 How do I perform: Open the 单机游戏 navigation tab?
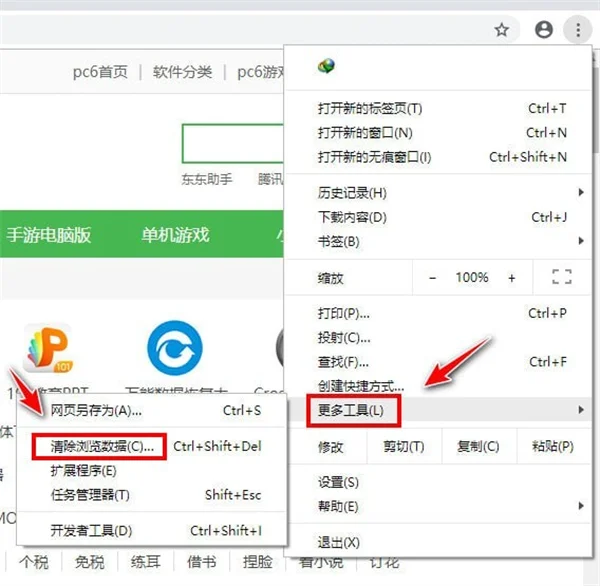[176, 235]
